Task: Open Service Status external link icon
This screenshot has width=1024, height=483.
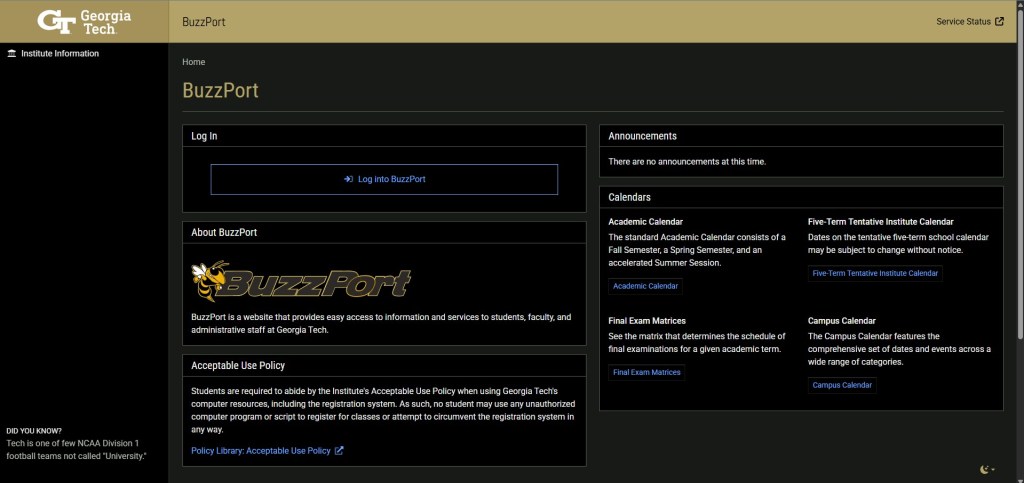Action: click(999, 22)
